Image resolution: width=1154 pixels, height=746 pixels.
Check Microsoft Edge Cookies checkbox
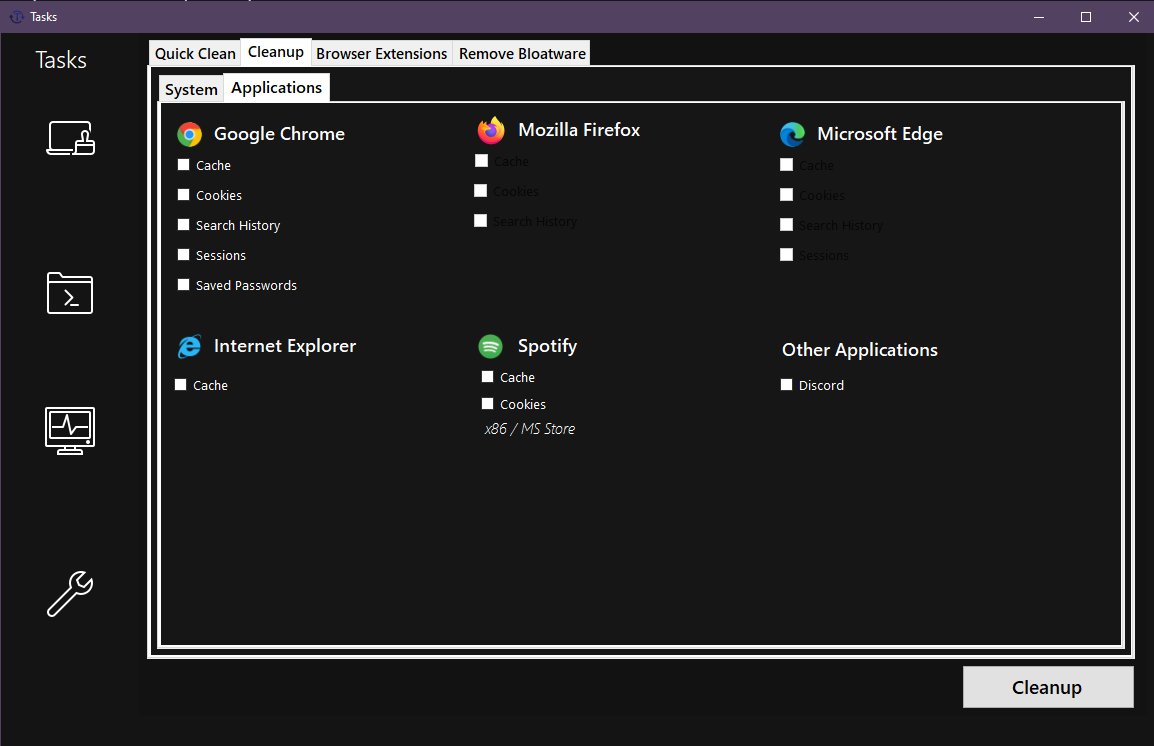(x=787, y=195)
